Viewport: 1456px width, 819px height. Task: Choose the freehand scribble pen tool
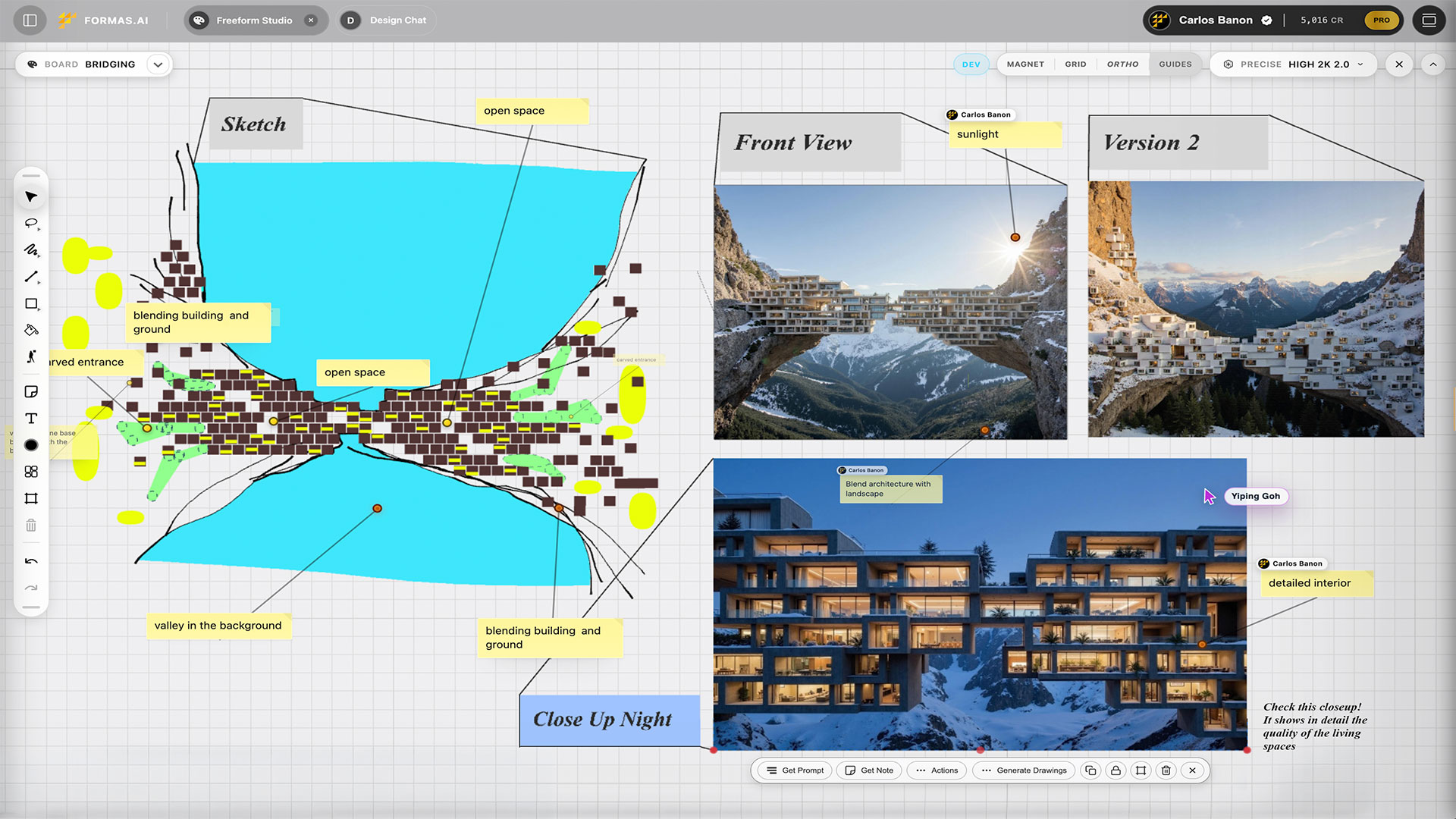coord(31,250)
